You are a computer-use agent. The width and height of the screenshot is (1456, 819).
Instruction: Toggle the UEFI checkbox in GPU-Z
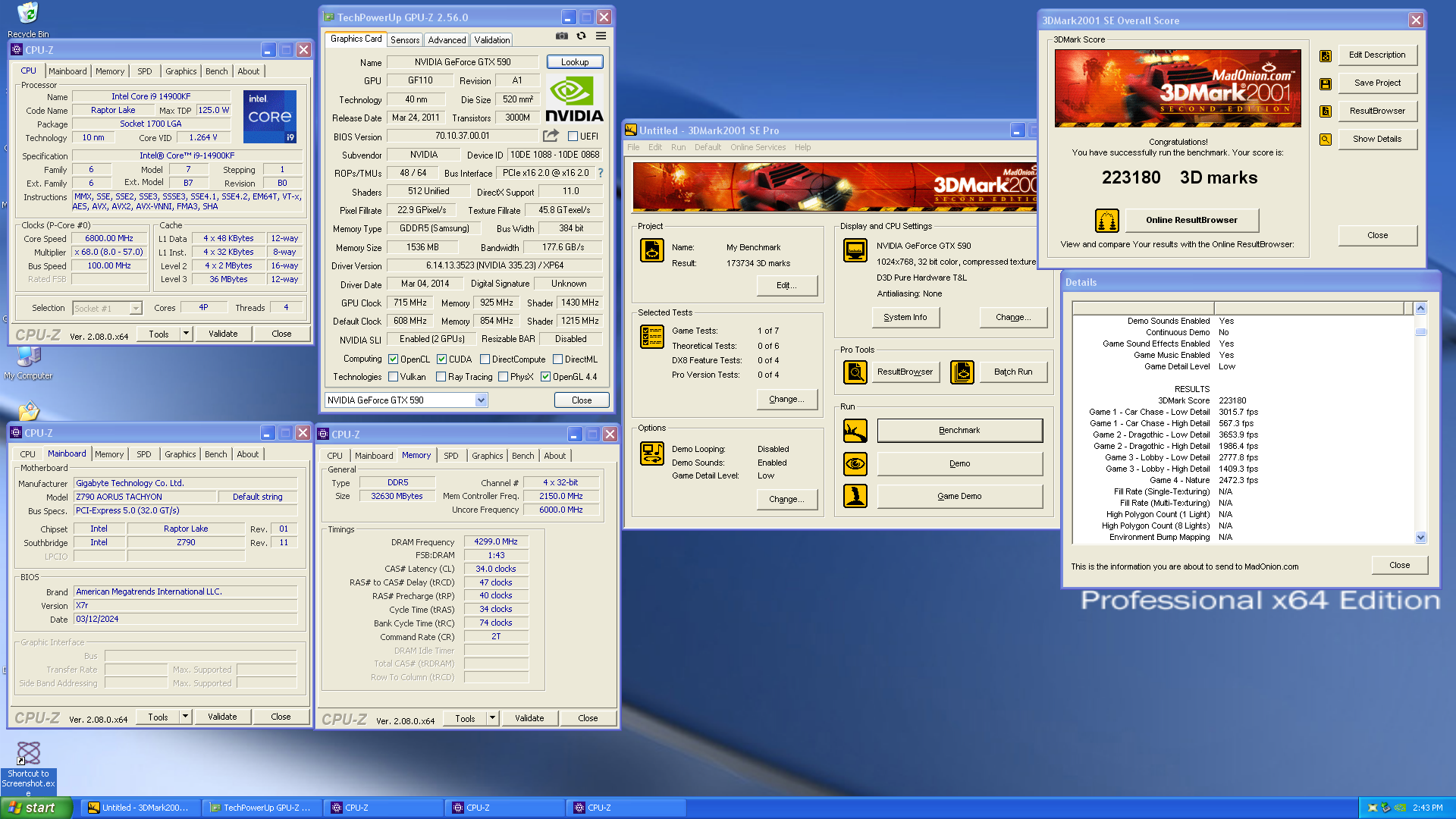(x=573, y=136)
